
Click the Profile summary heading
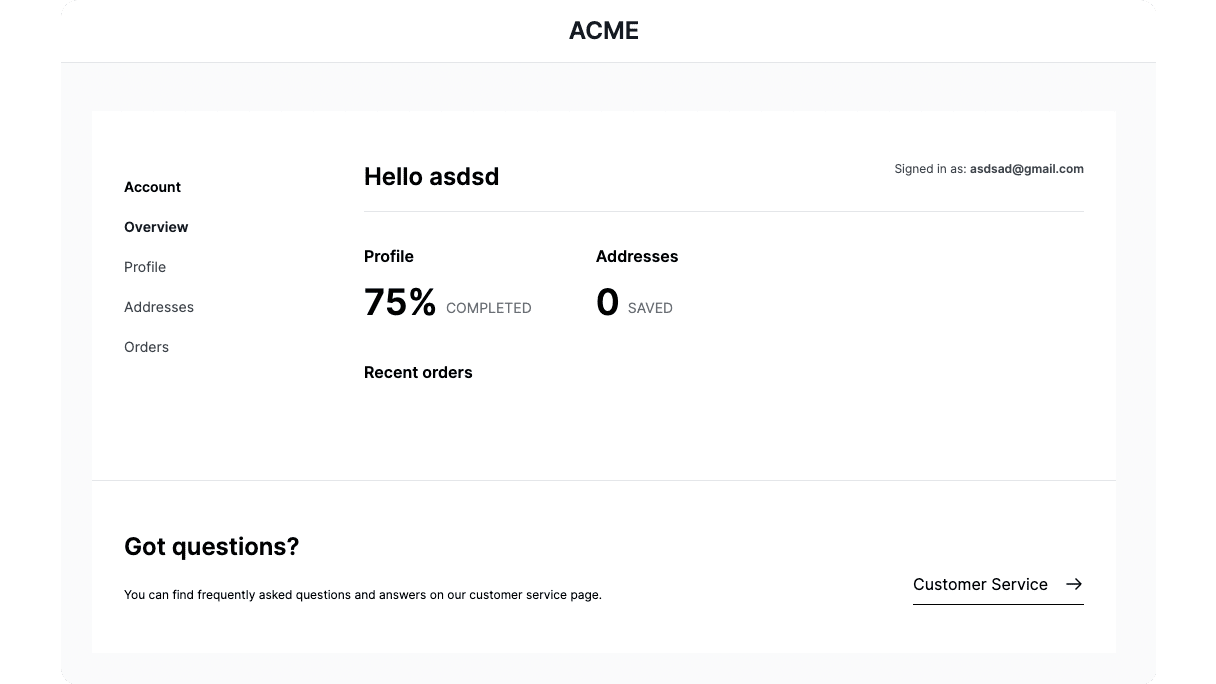click(389, 256)
